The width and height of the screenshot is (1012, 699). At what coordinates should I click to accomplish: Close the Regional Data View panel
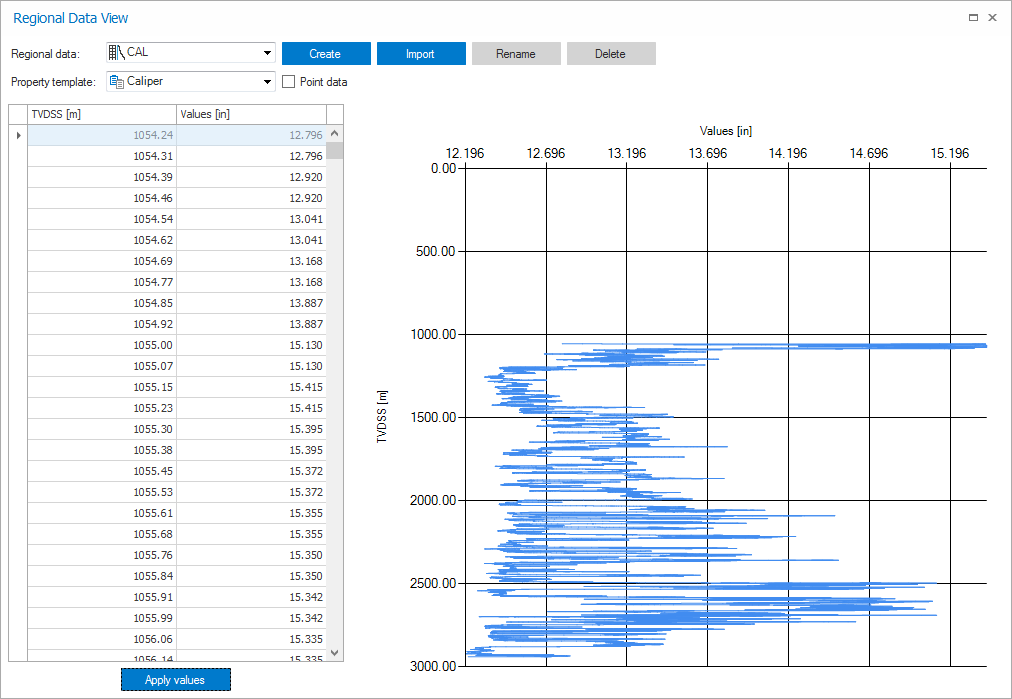(992, 18)
